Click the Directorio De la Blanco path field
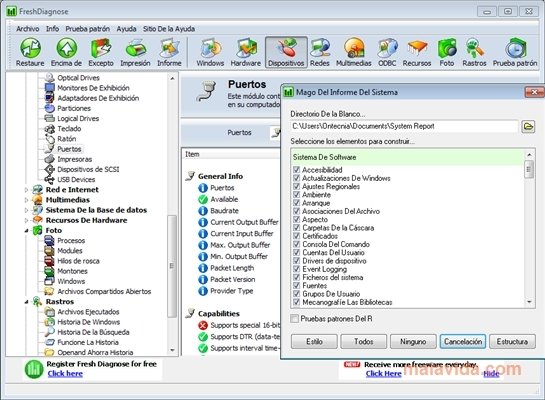 (x=404, y=126)
